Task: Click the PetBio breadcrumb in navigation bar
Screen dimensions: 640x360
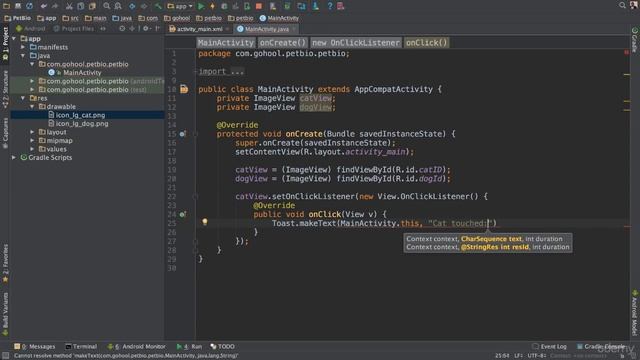Action: tap(18, 18)
